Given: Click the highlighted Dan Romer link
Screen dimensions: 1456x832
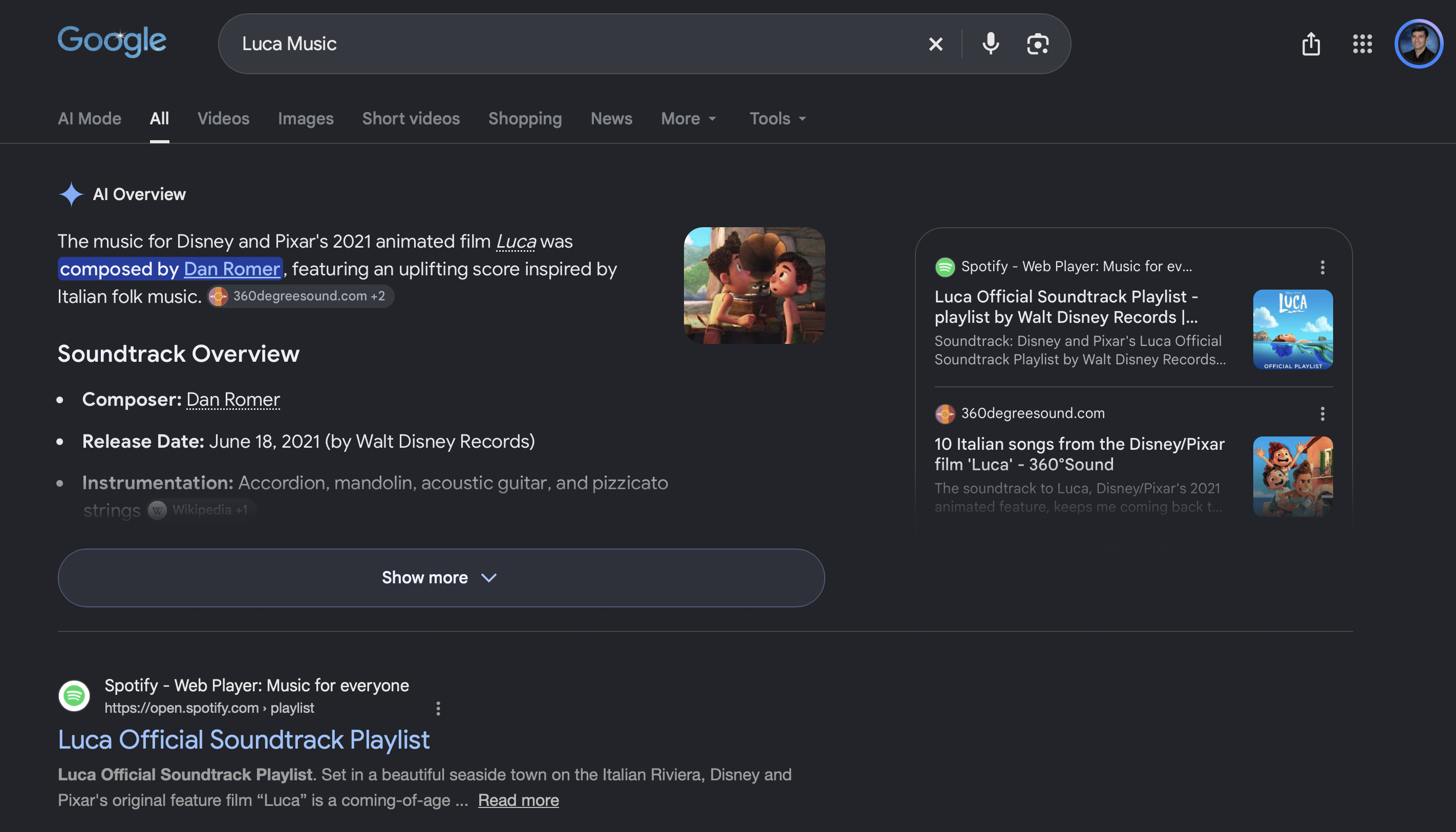Looking at the screenshot, I should (232, 269).
